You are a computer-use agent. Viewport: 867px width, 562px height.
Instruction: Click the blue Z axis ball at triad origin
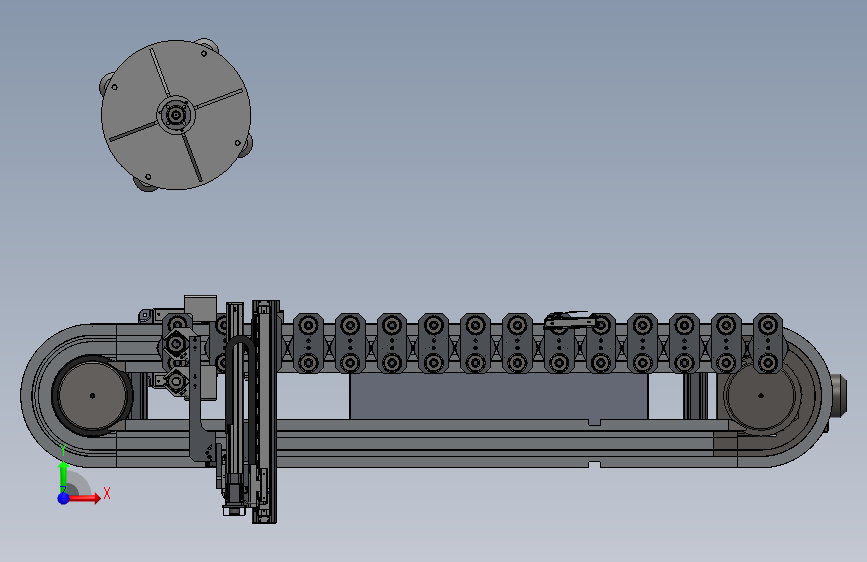click(x=63, y=498)
